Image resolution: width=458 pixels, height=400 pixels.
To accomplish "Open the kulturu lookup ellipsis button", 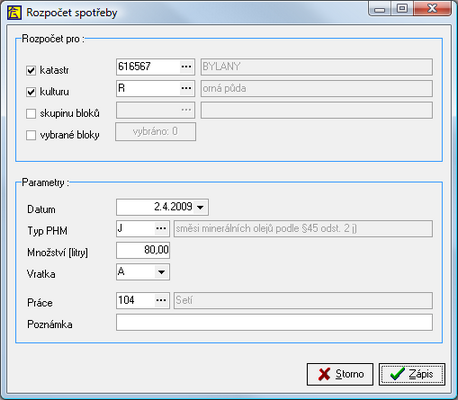I will (186, 88).
